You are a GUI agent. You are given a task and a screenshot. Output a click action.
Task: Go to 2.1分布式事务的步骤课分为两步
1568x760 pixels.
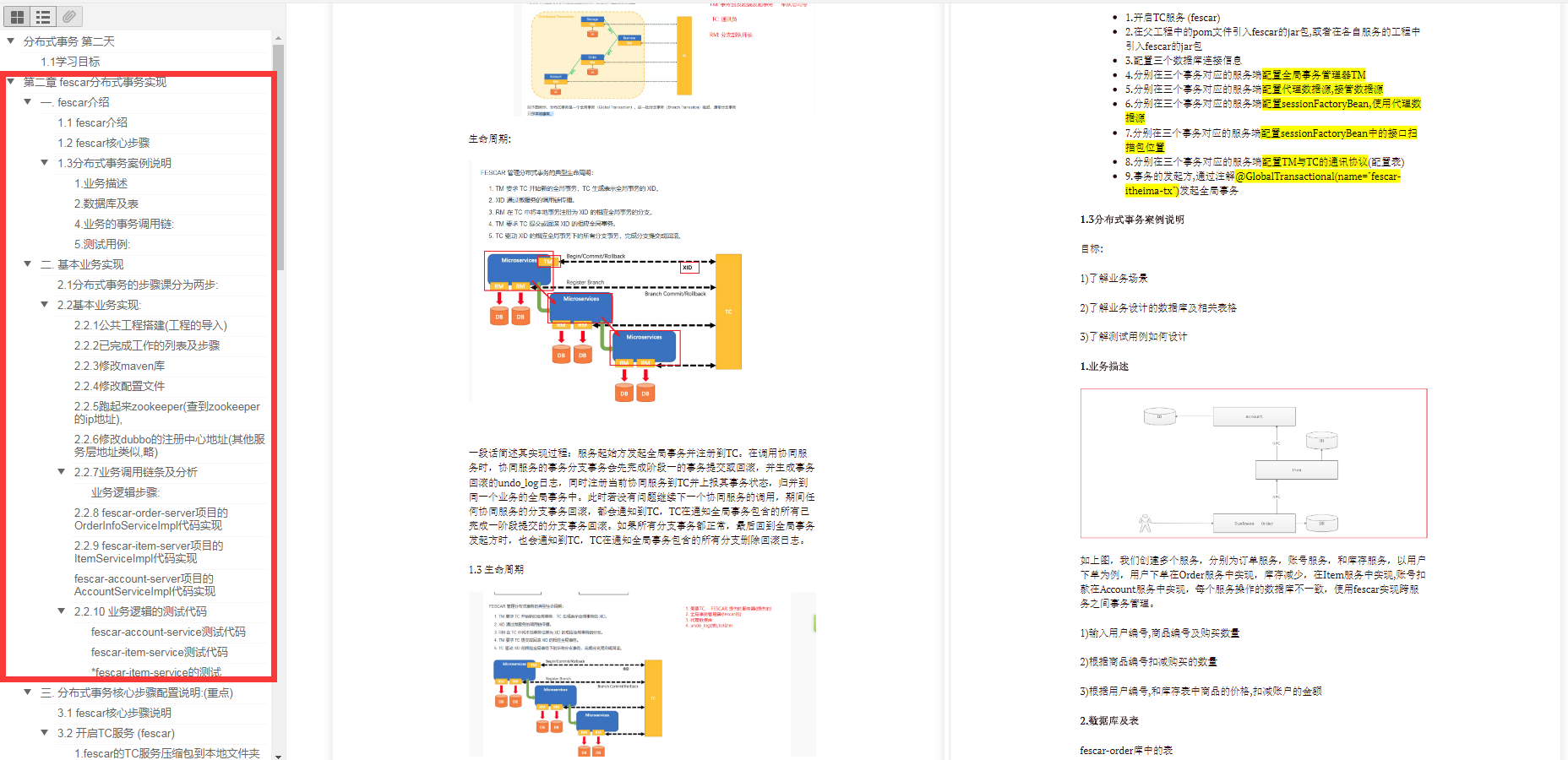(137, 285)
